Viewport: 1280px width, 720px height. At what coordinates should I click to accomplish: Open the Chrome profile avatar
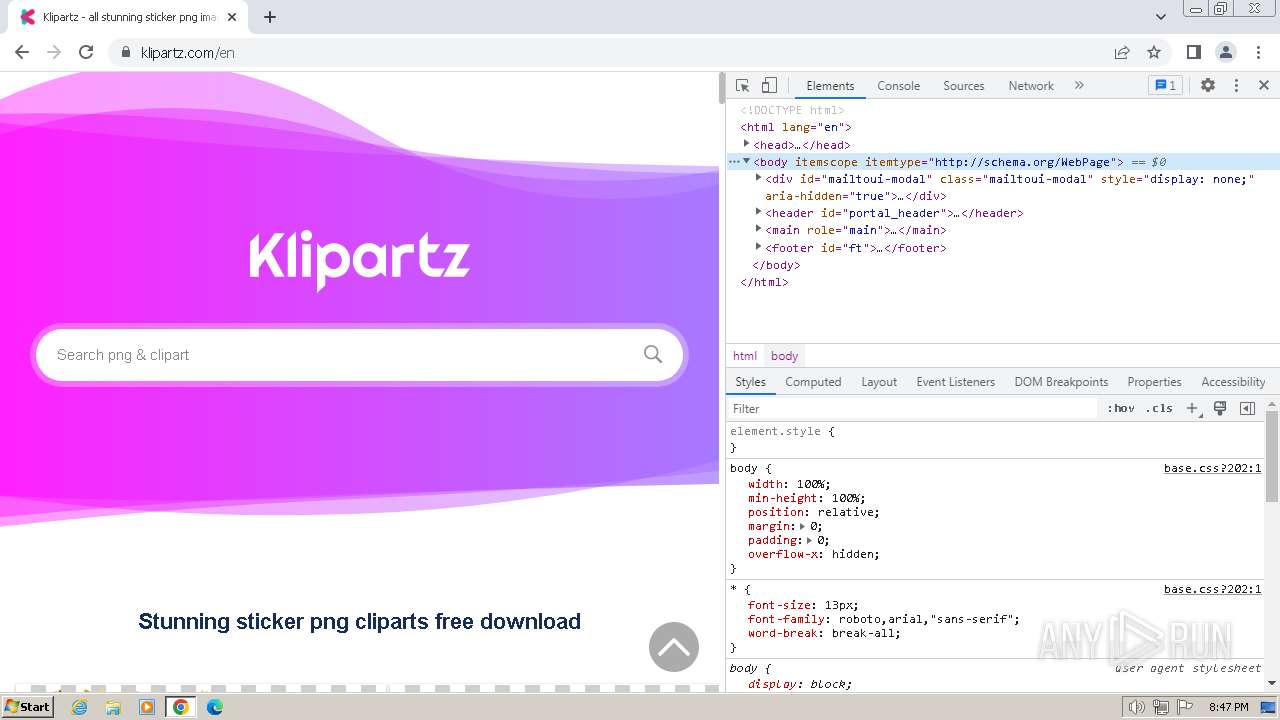pyautogui.click(x=1225, y=52)
